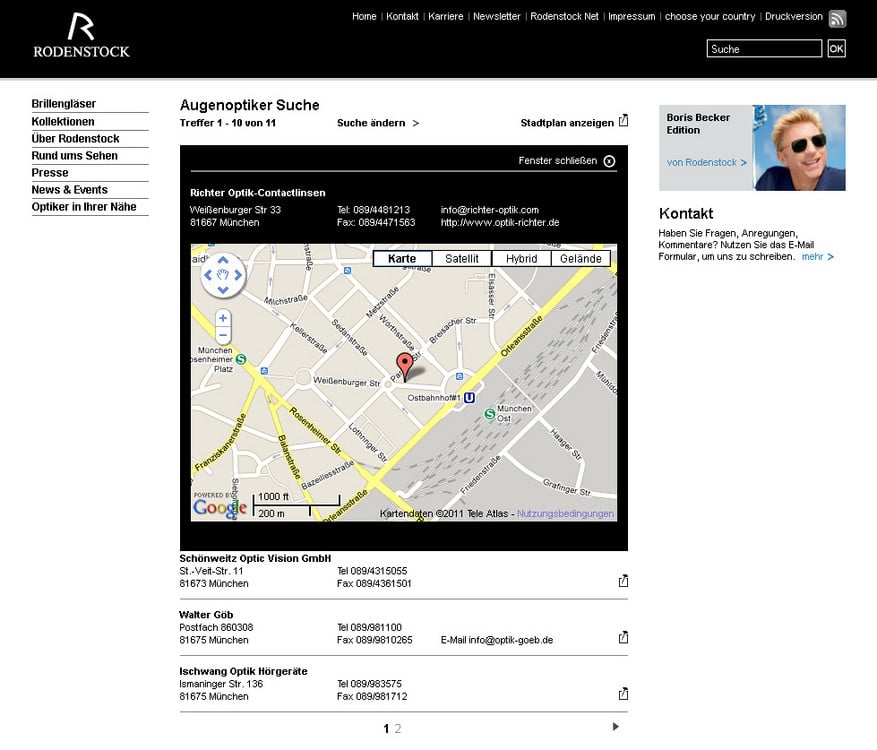Open map for Schönweitz Optic Vision
The image size is (877, 750).
coord(623,580)
